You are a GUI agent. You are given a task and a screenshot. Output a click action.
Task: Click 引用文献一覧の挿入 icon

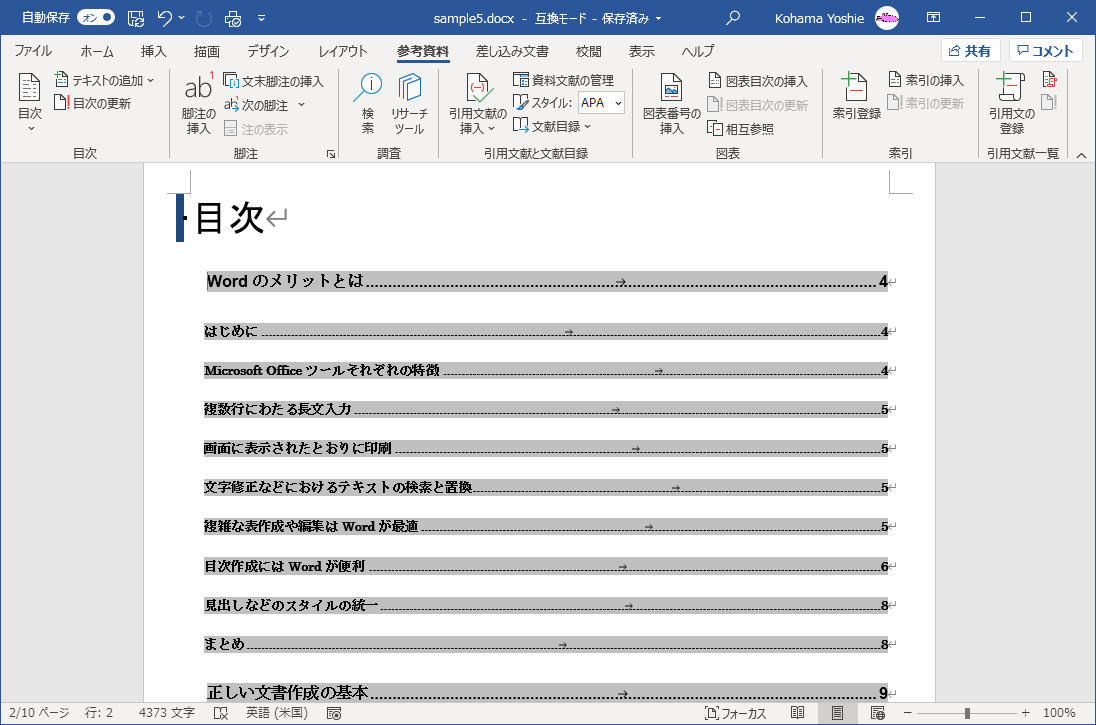(x=1049, y=80)
